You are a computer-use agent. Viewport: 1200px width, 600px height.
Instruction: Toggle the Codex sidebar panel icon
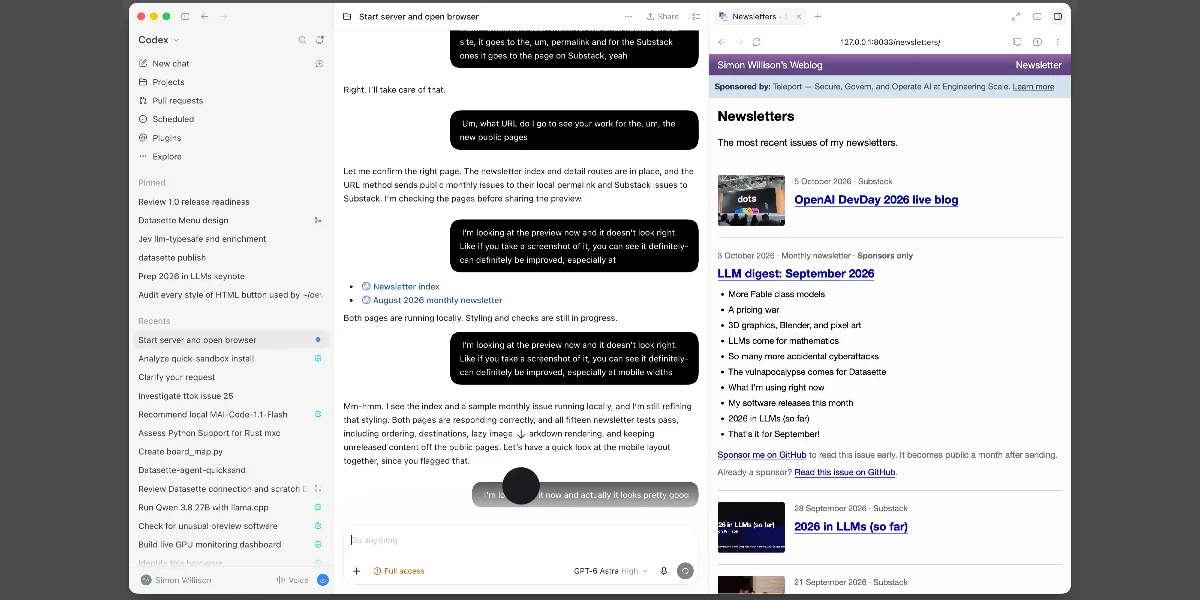click(x=185, y=16)
